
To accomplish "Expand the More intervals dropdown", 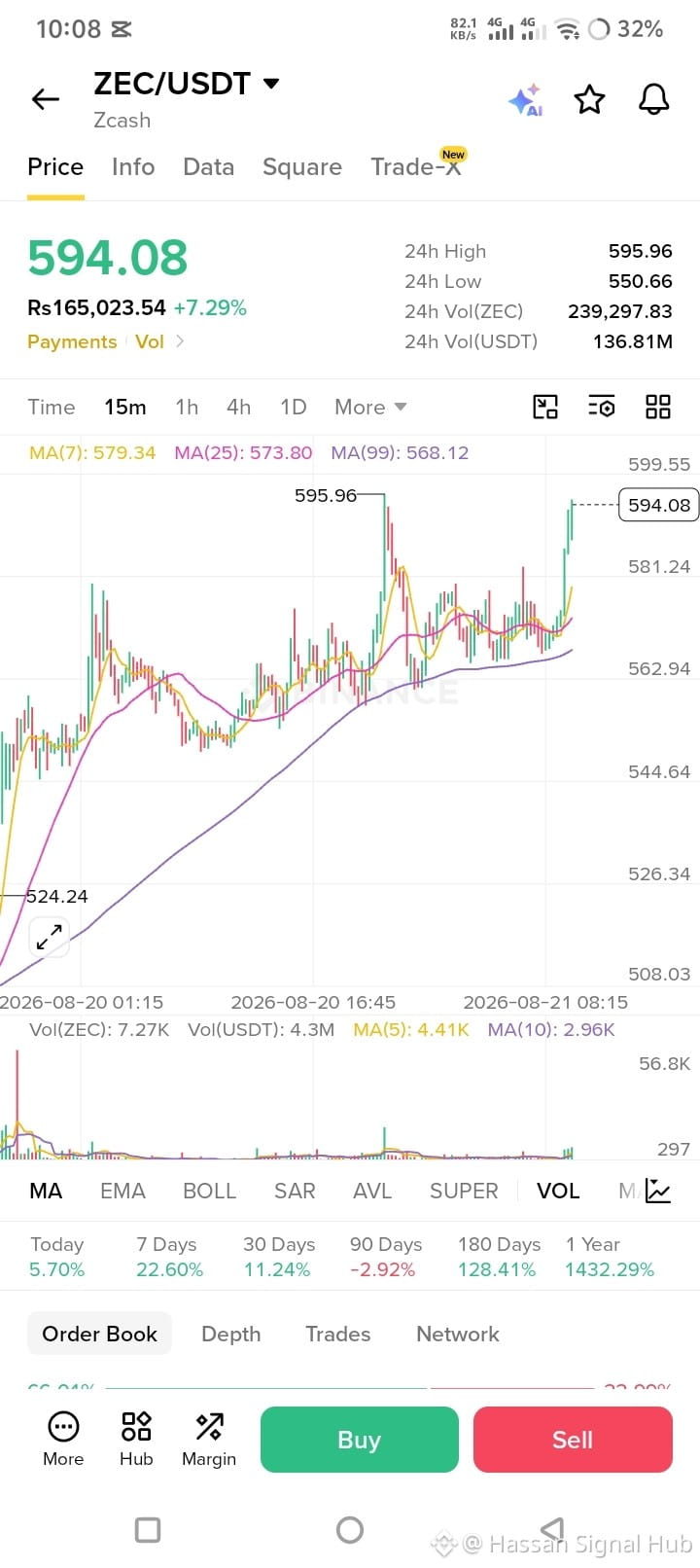I will (370, 407).
